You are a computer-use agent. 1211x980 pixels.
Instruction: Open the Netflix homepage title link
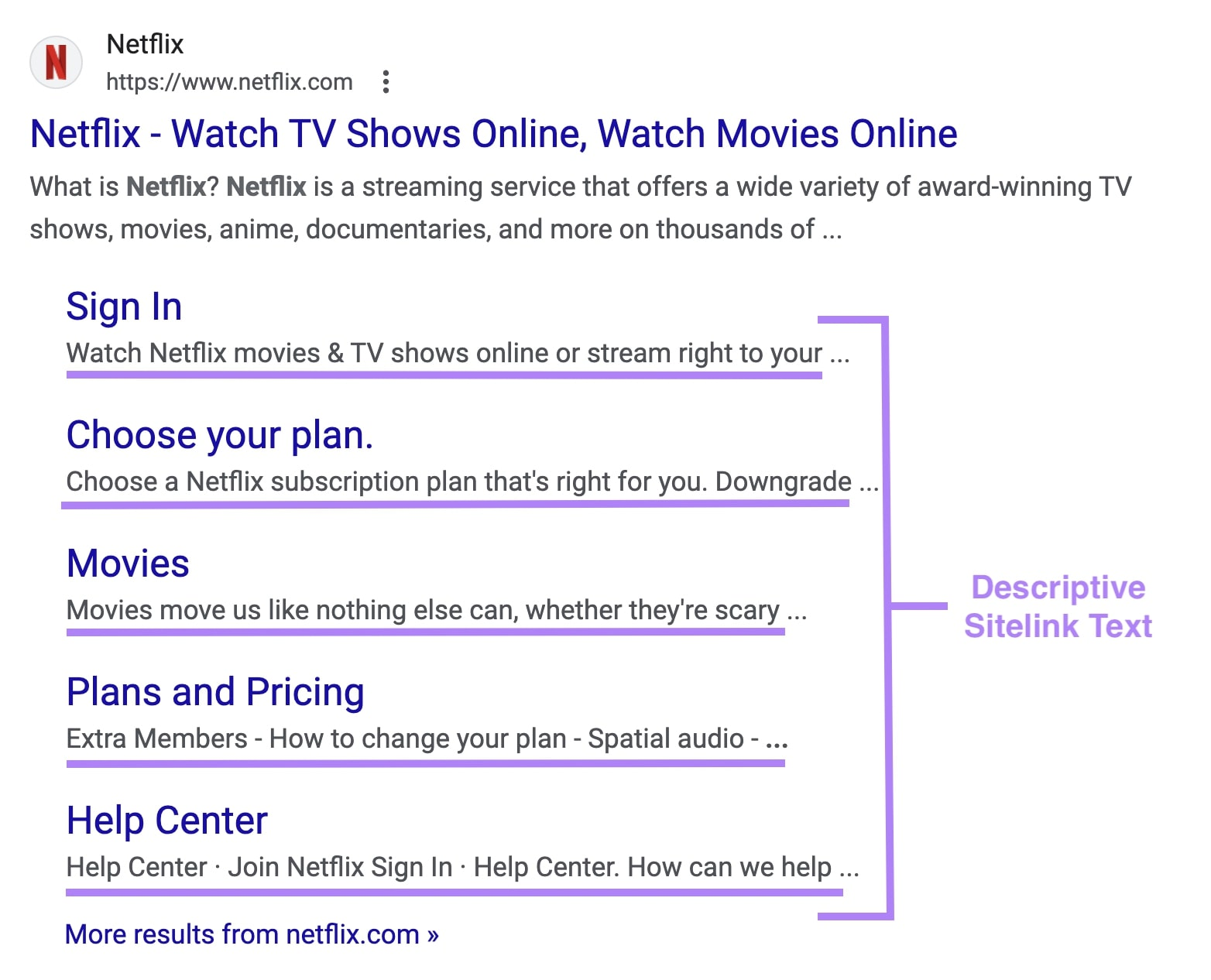[x=493, y=133]
